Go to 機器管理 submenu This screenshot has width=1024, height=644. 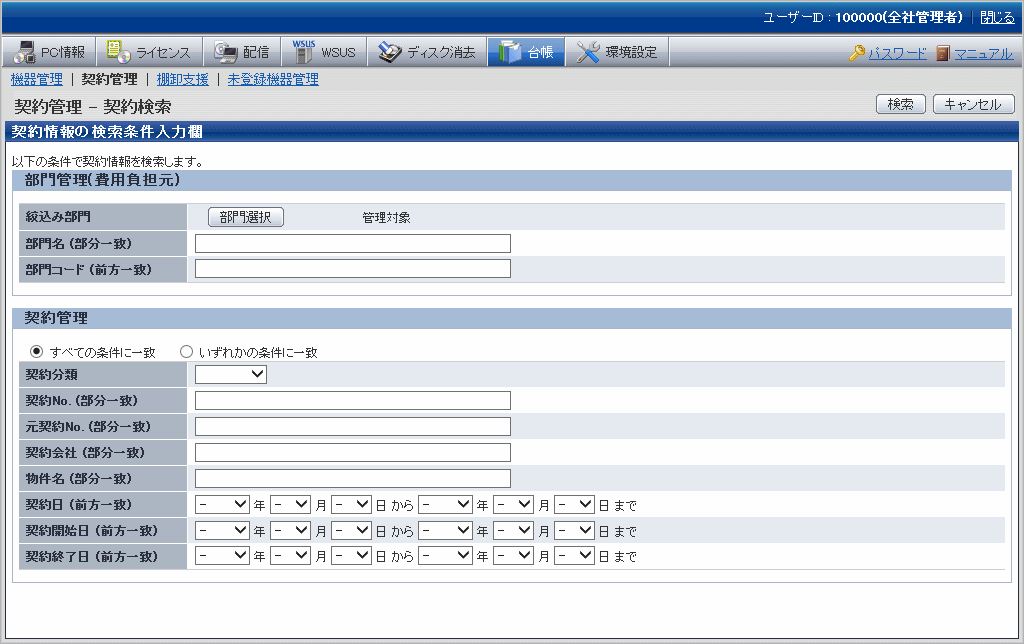point(36,79)
